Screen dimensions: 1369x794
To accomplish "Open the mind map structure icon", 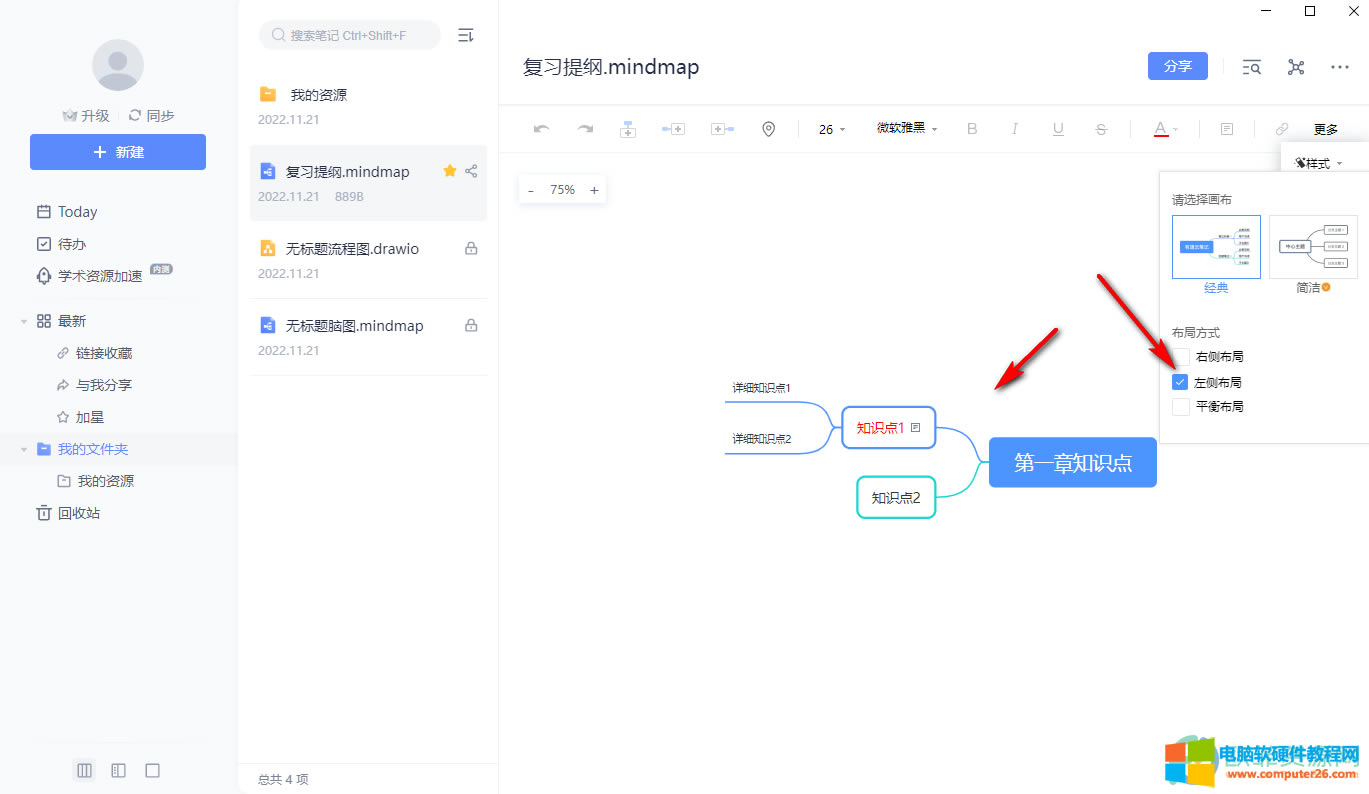I will coord(1296,67).
